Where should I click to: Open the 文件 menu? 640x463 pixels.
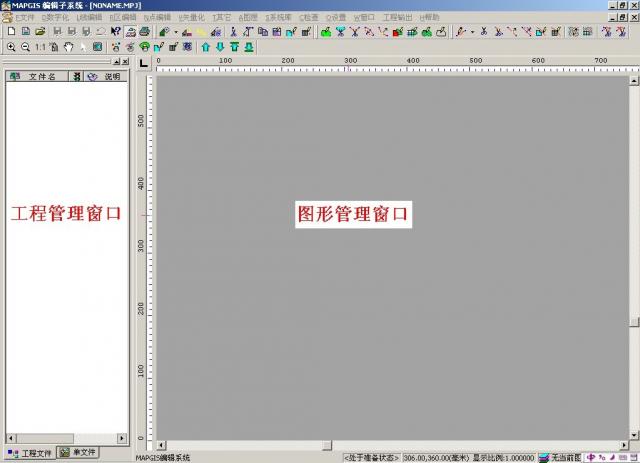pyautogui.click(x=23, y=18)
